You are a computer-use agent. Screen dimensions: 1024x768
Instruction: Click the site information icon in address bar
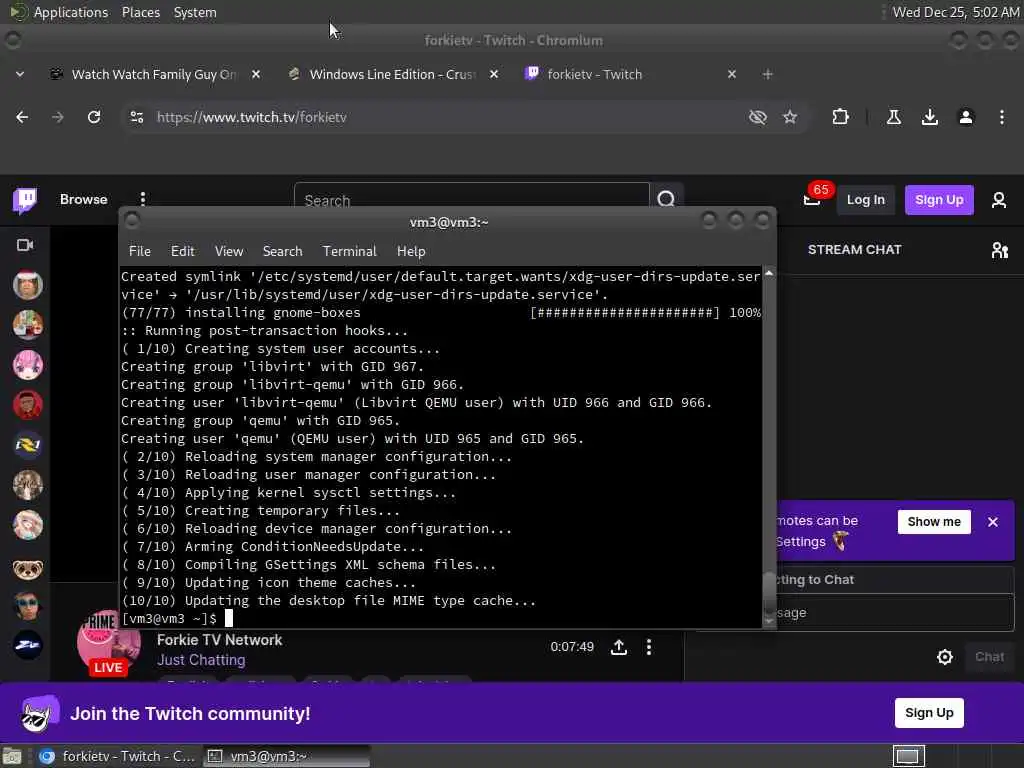coord(137,117)
